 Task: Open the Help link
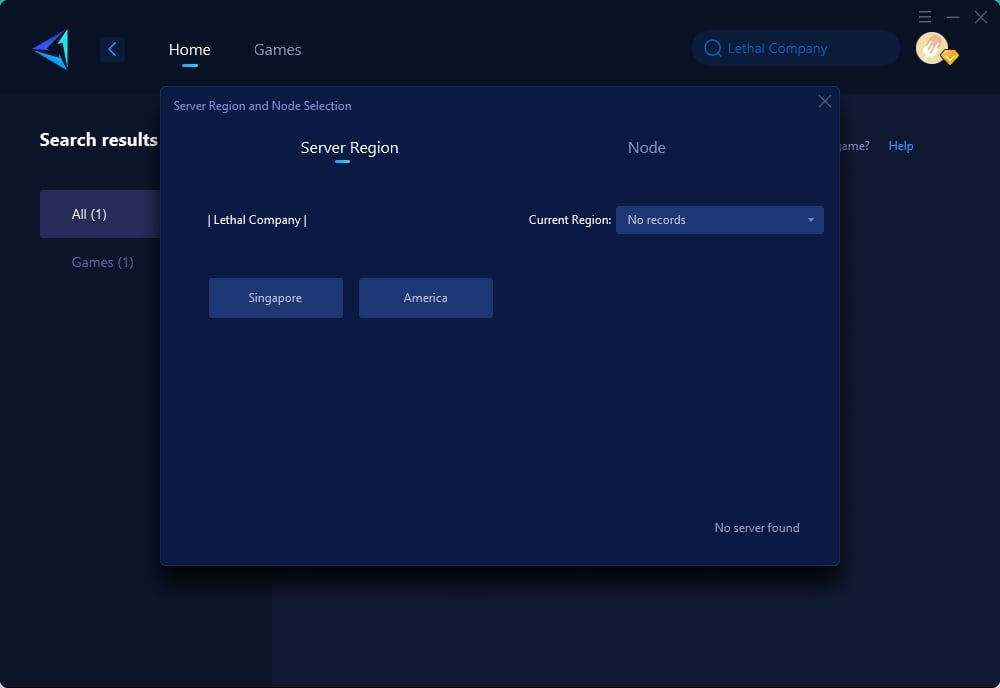point(901,146)
